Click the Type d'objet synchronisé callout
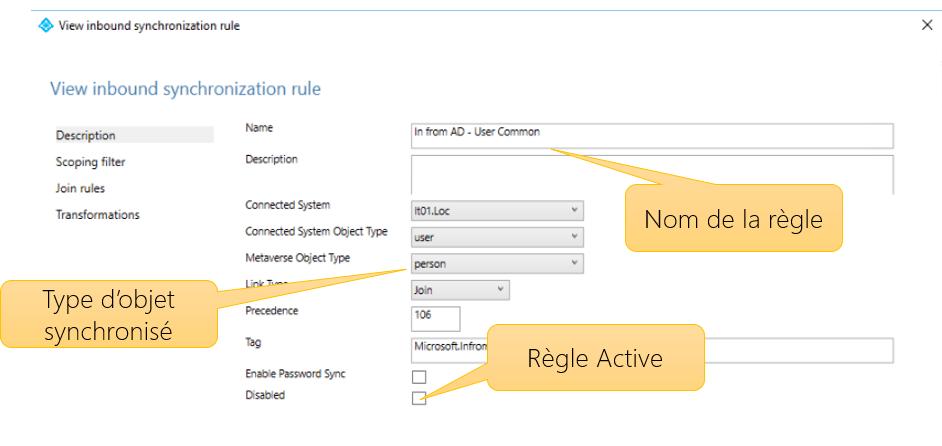Image resolution: width=942 pixels, height=446 pixels. [x=108, y=314]
